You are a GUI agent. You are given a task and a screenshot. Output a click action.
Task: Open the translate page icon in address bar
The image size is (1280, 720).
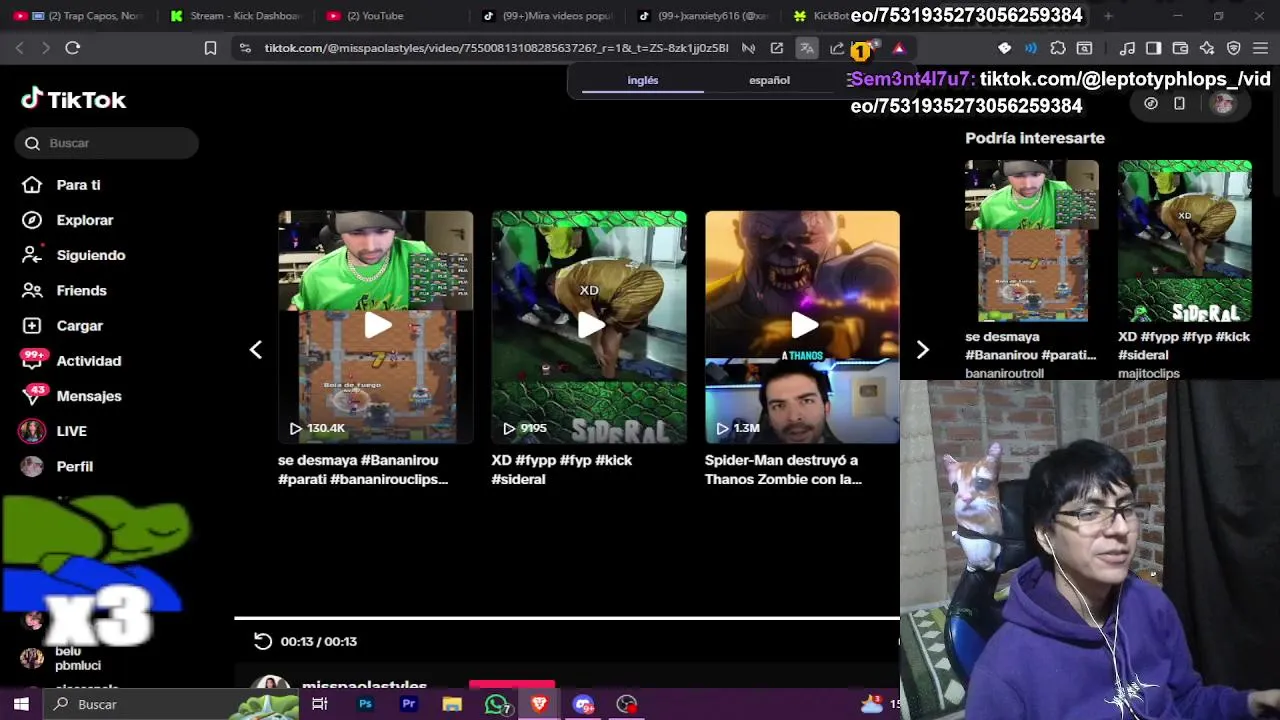(807, 48)
